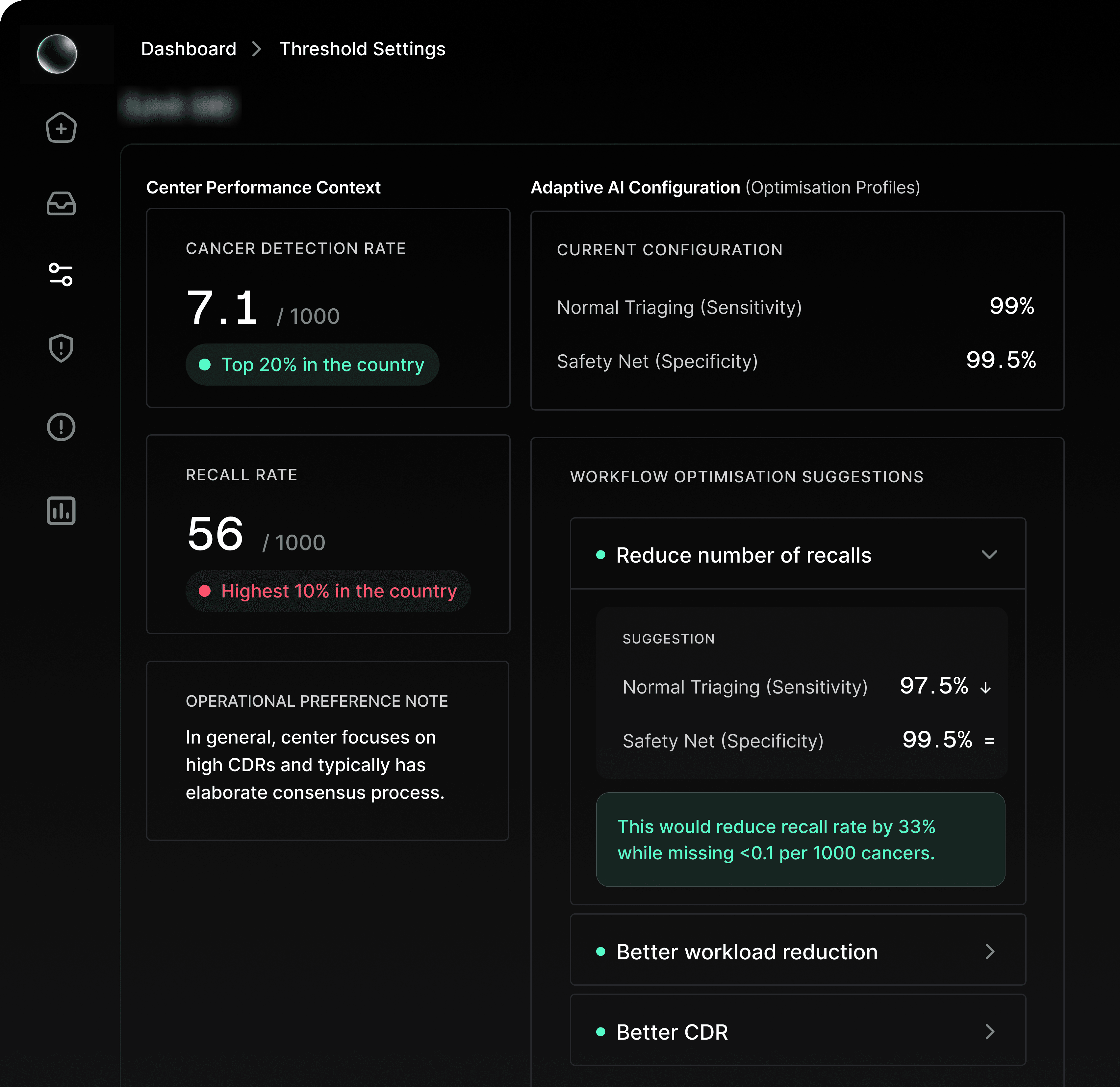This screenshot has height=1087, width=1120.
Task: Click the Top 20% in the country badge
Action: tap(312, 365)
